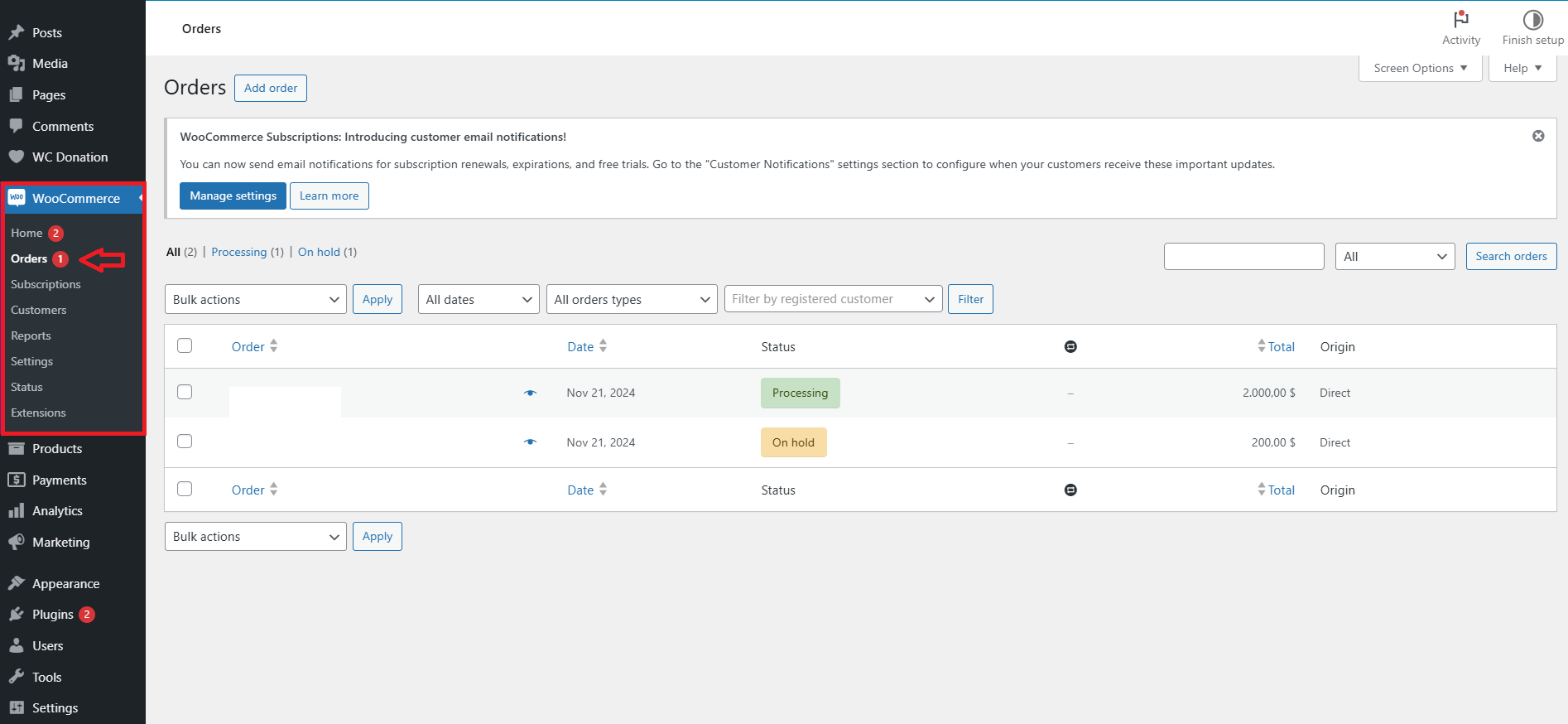Click the bottom Settings sliders icon

[x=16, y=707]
